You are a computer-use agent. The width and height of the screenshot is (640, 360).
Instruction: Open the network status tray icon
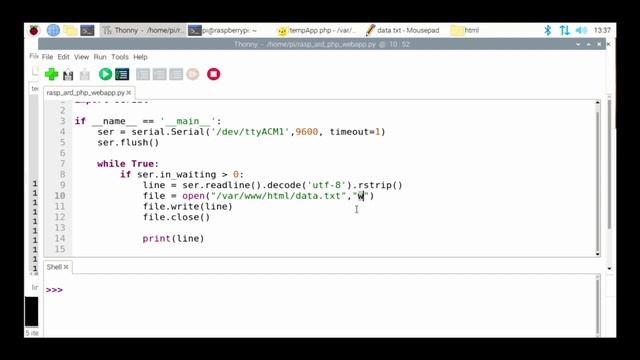(564, 30)
